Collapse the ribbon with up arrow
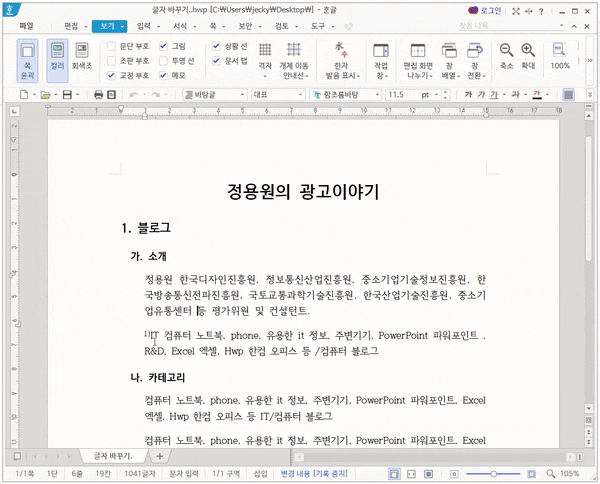 [x=574, y=26]
